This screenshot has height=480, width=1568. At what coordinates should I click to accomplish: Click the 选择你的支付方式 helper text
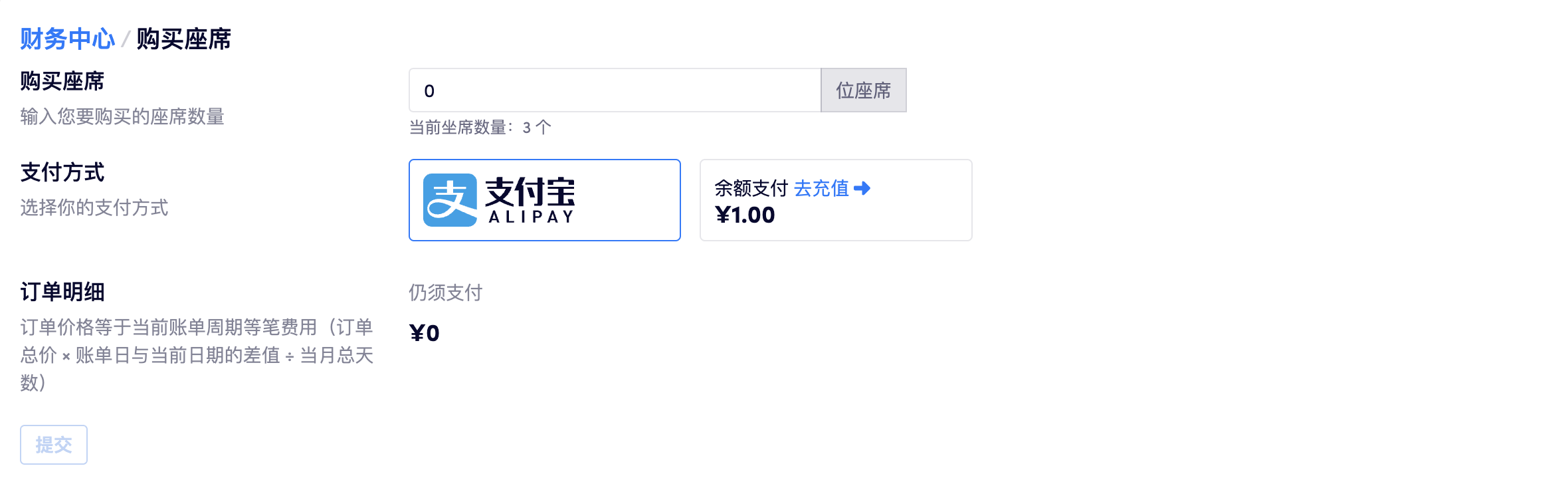click(94, 208)
